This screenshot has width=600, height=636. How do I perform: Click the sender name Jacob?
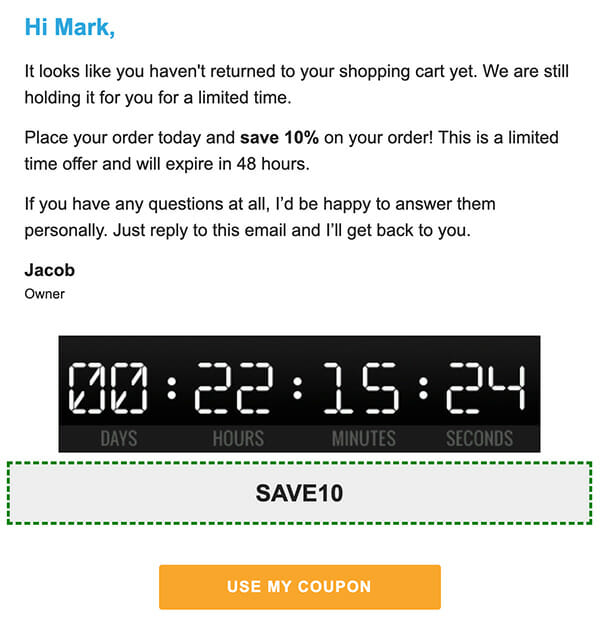tap(50, 270)
